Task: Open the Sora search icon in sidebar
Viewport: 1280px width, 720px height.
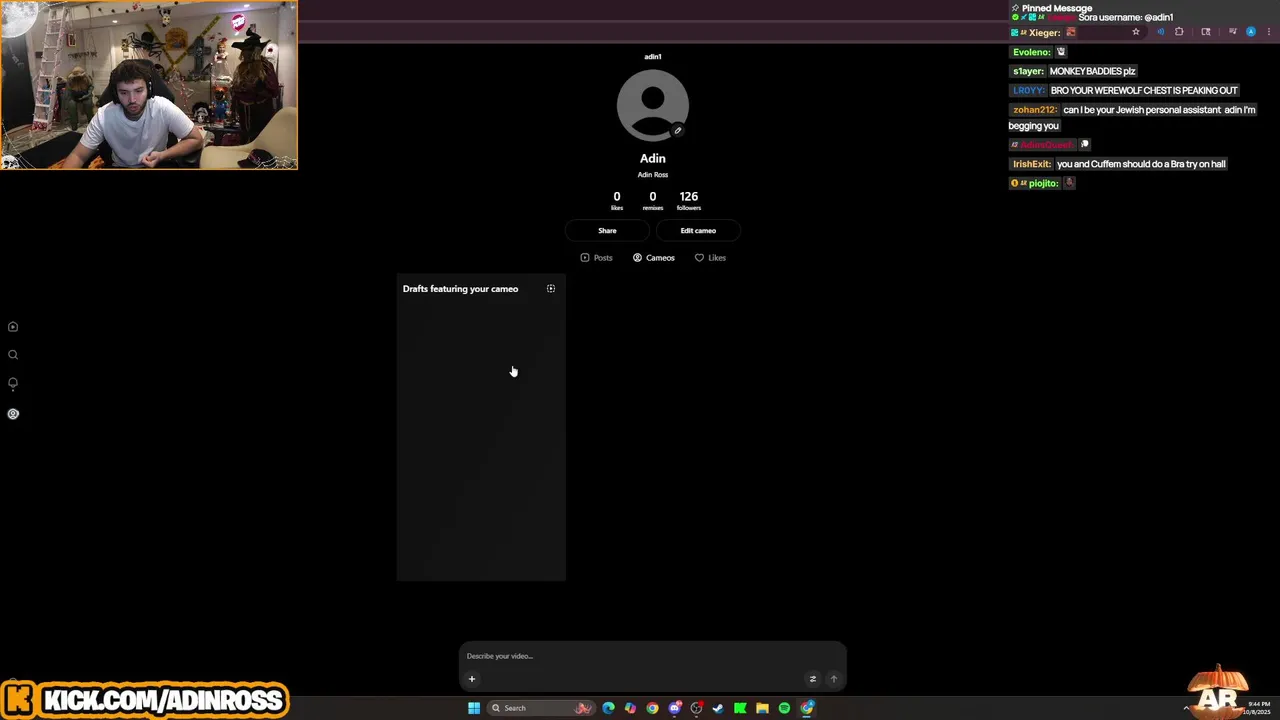Action: tap(13, 355)
